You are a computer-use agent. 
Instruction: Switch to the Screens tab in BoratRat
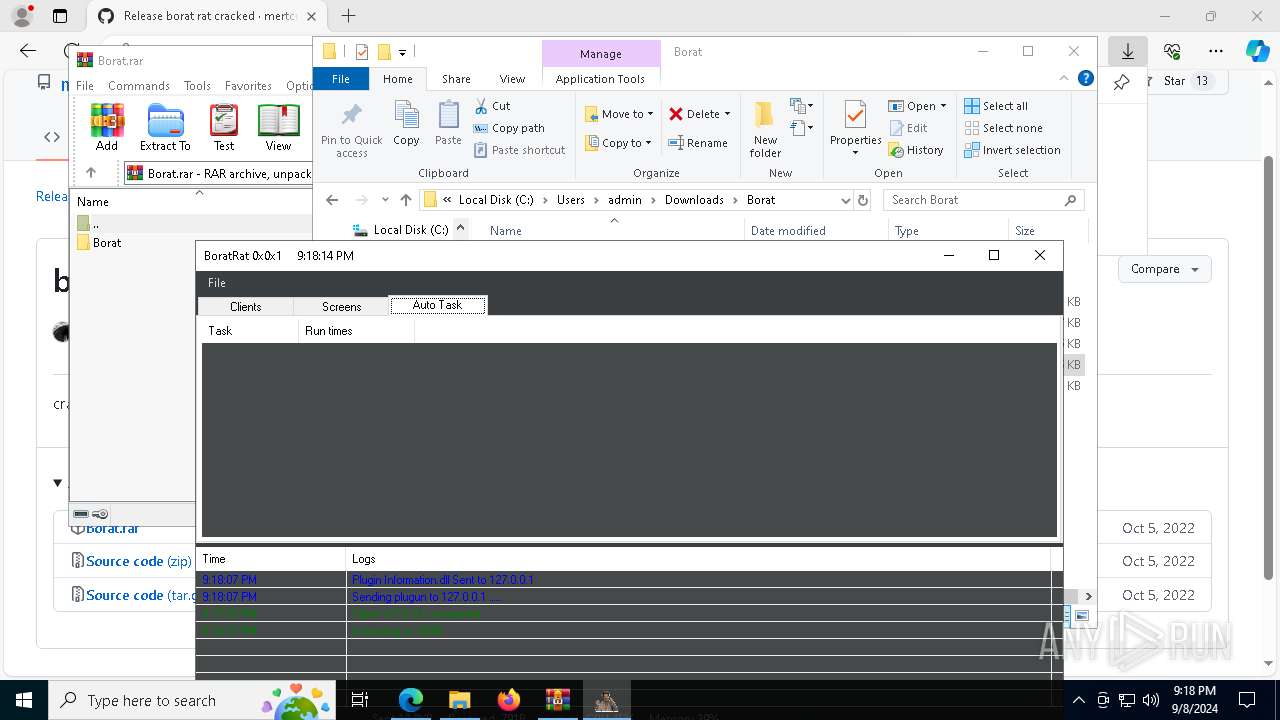(x=341, y=307)
